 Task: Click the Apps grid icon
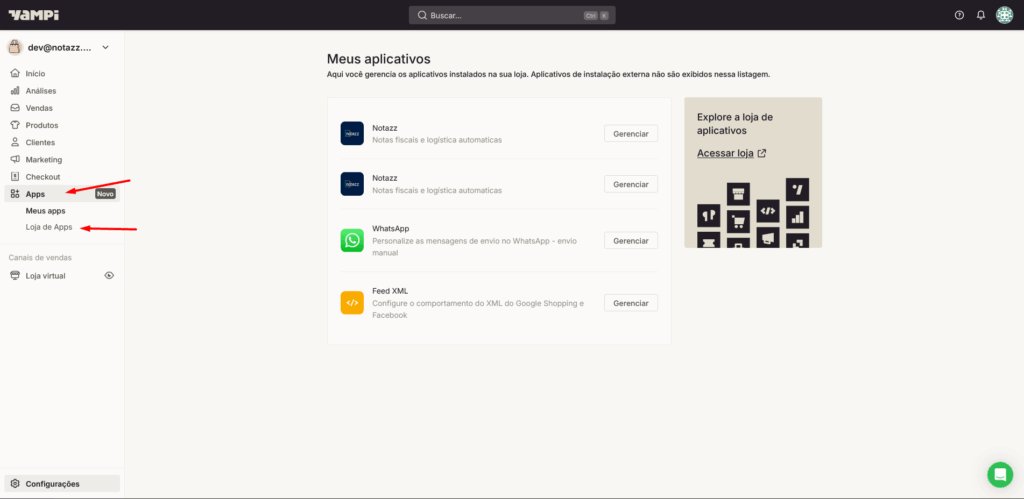[x=15, y=194]
